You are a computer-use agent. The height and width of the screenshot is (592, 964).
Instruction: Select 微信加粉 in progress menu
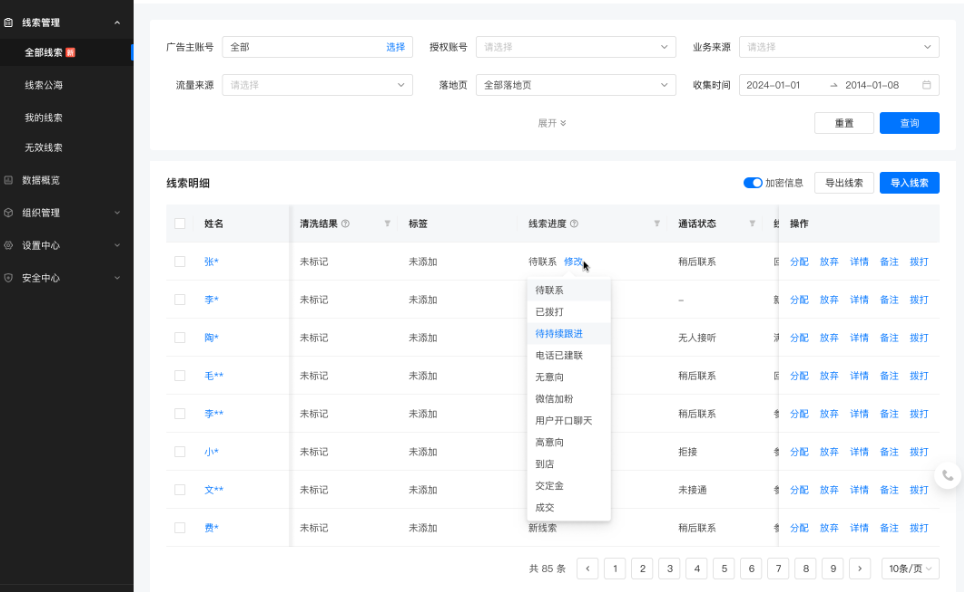[569, 399]
